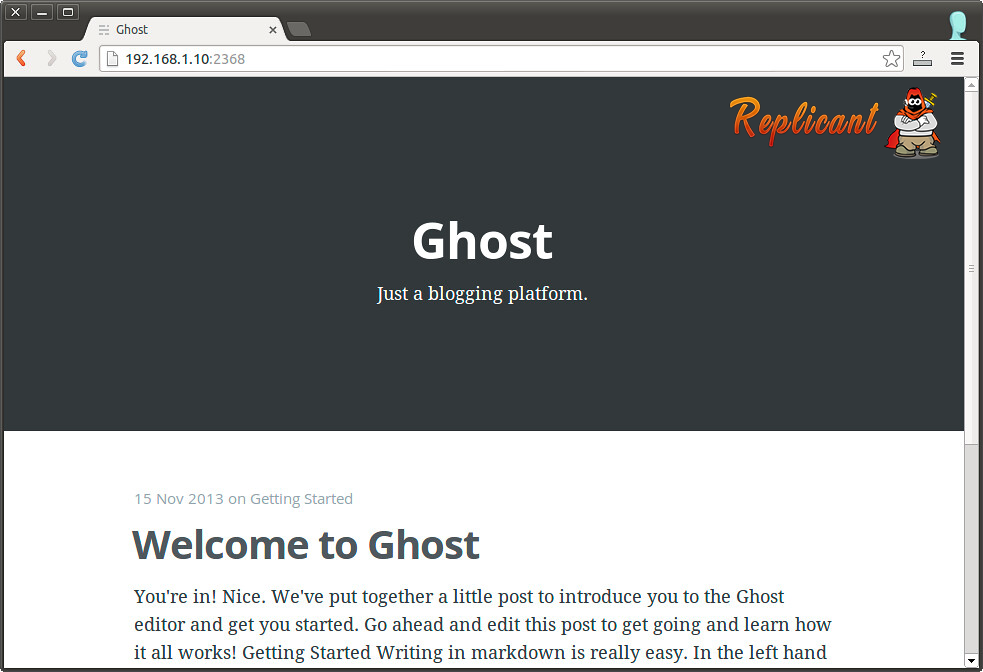The image size is (983, 672).
Task: Close the browser window
Action: pyautogui.click(x=16, y=12)
